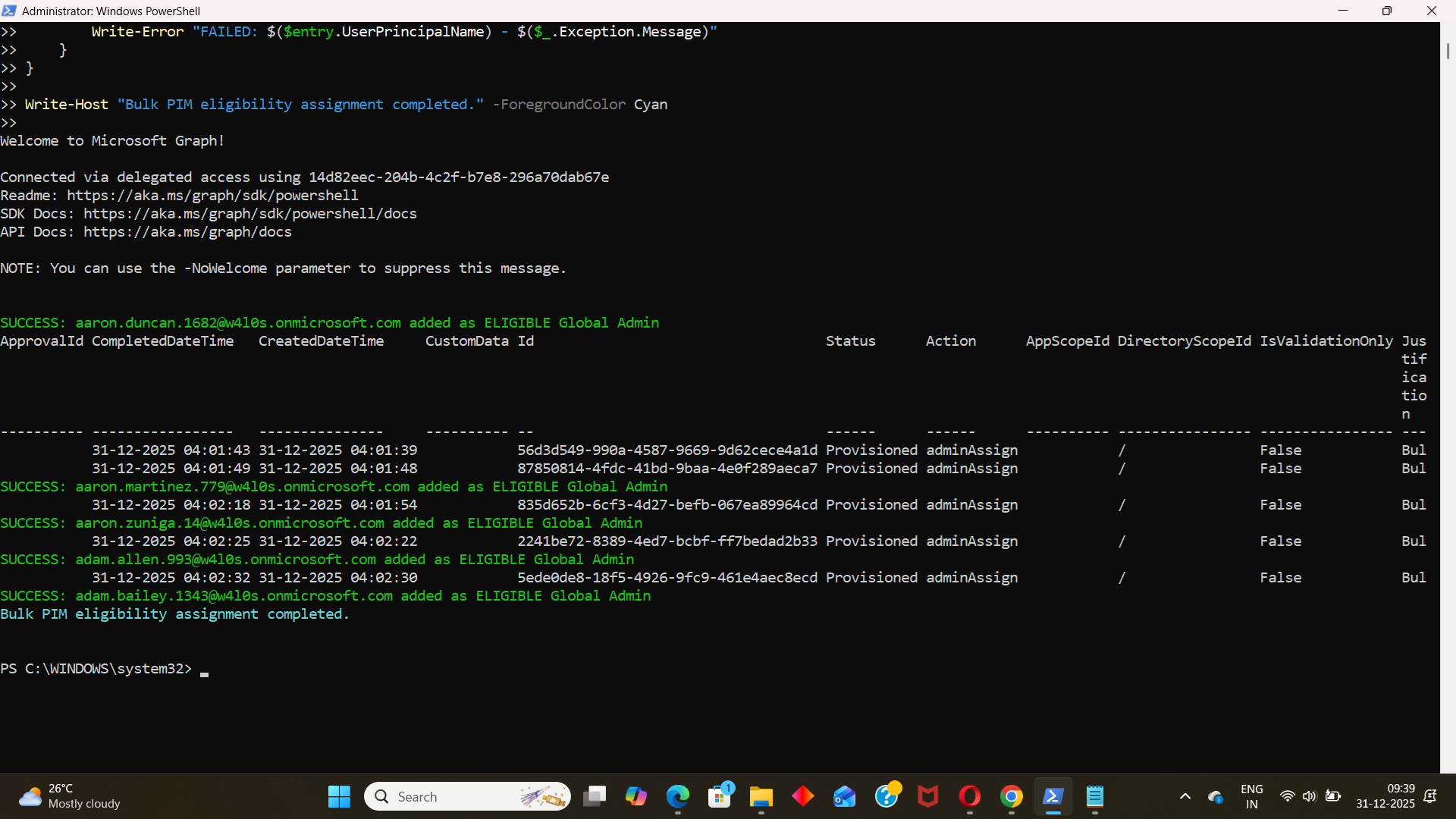
Task: Open the volume control in system tray
Action: coord(1310,796)
